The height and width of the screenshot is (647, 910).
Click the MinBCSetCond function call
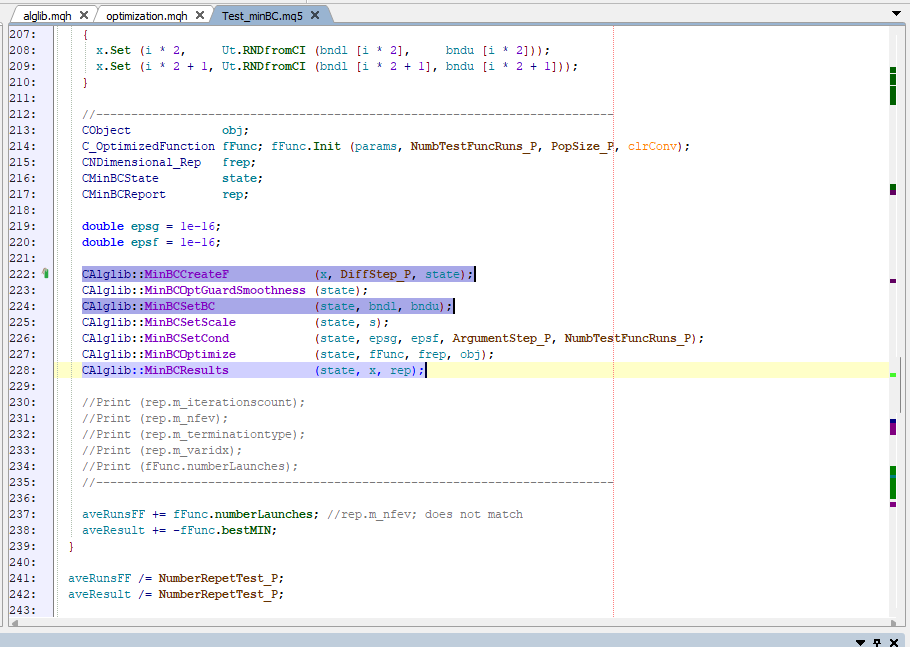point(186,338)
